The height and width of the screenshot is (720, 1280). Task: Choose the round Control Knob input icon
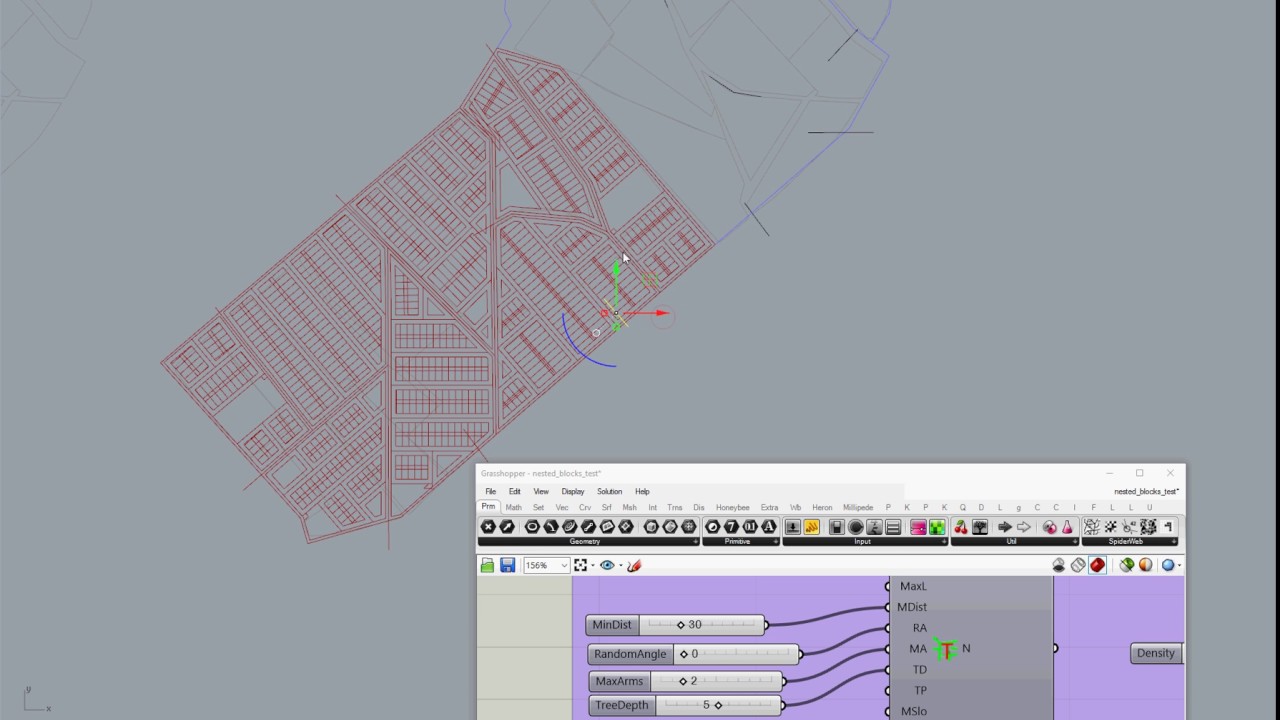coord(856,527)
